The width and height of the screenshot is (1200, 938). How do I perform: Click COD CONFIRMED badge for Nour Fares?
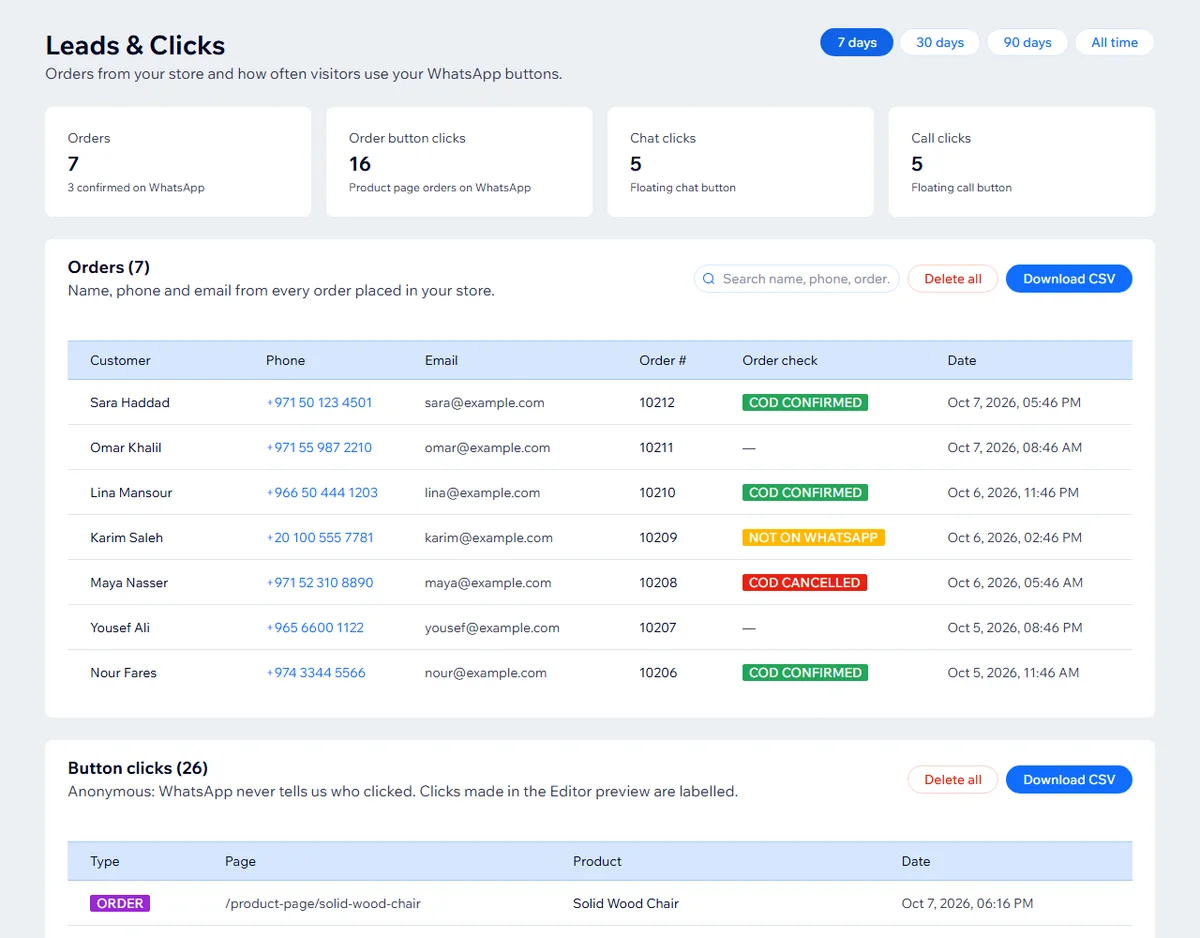click(x=805, y=673)
